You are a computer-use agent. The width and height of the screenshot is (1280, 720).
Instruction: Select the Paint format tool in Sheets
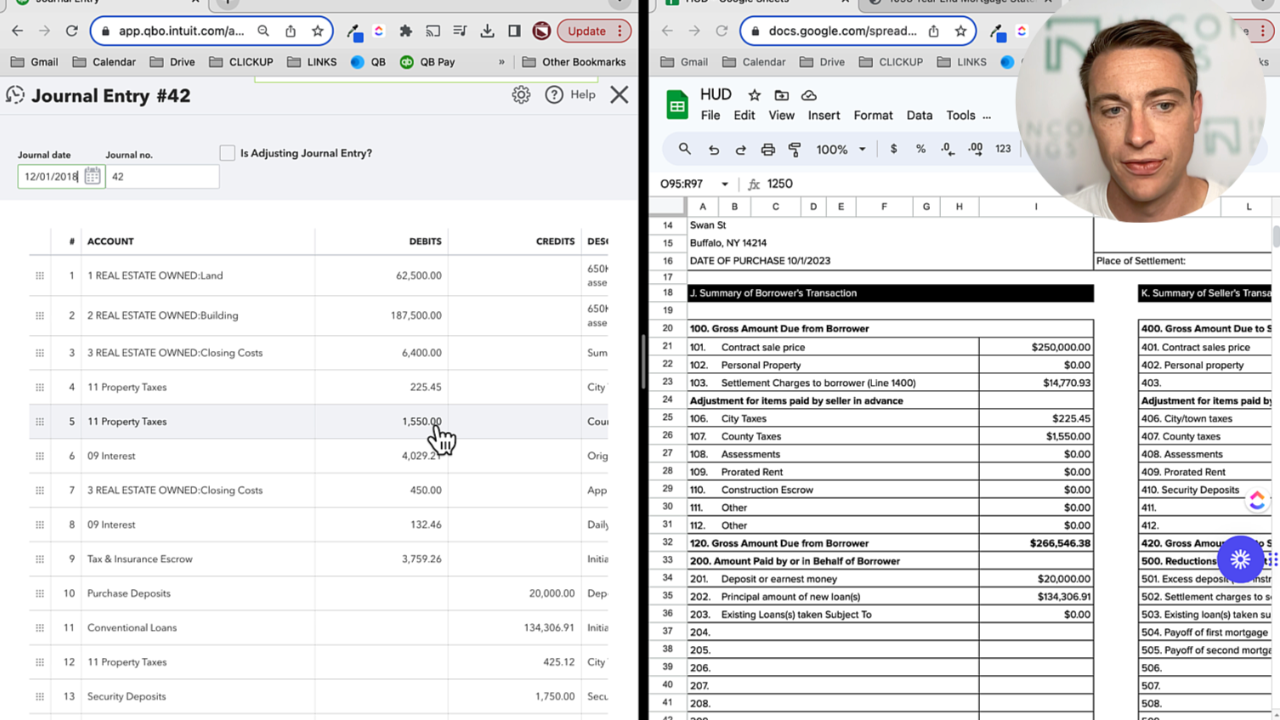(x=795, y=148)
